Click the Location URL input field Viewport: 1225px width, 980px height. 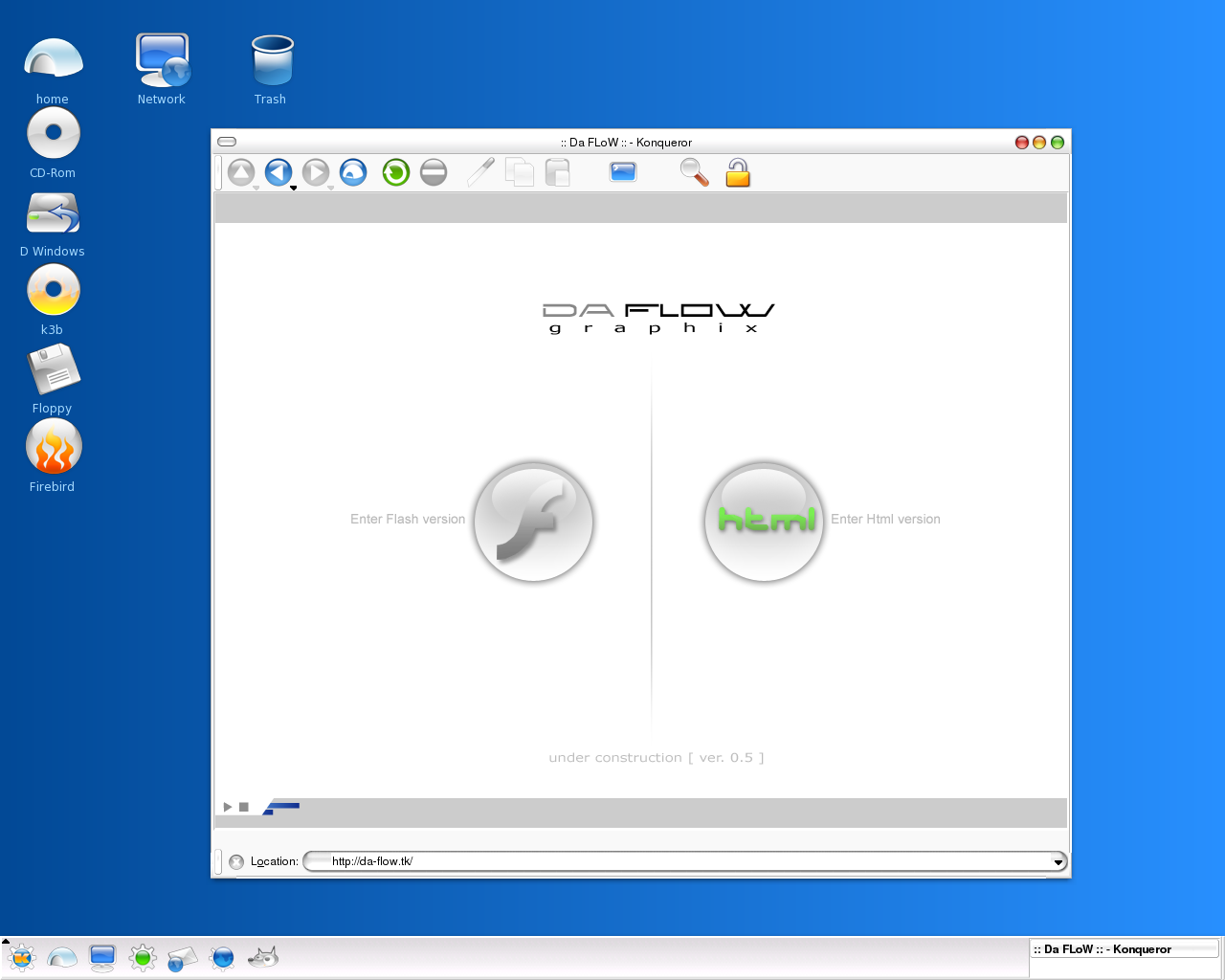[x=684, y=861]
